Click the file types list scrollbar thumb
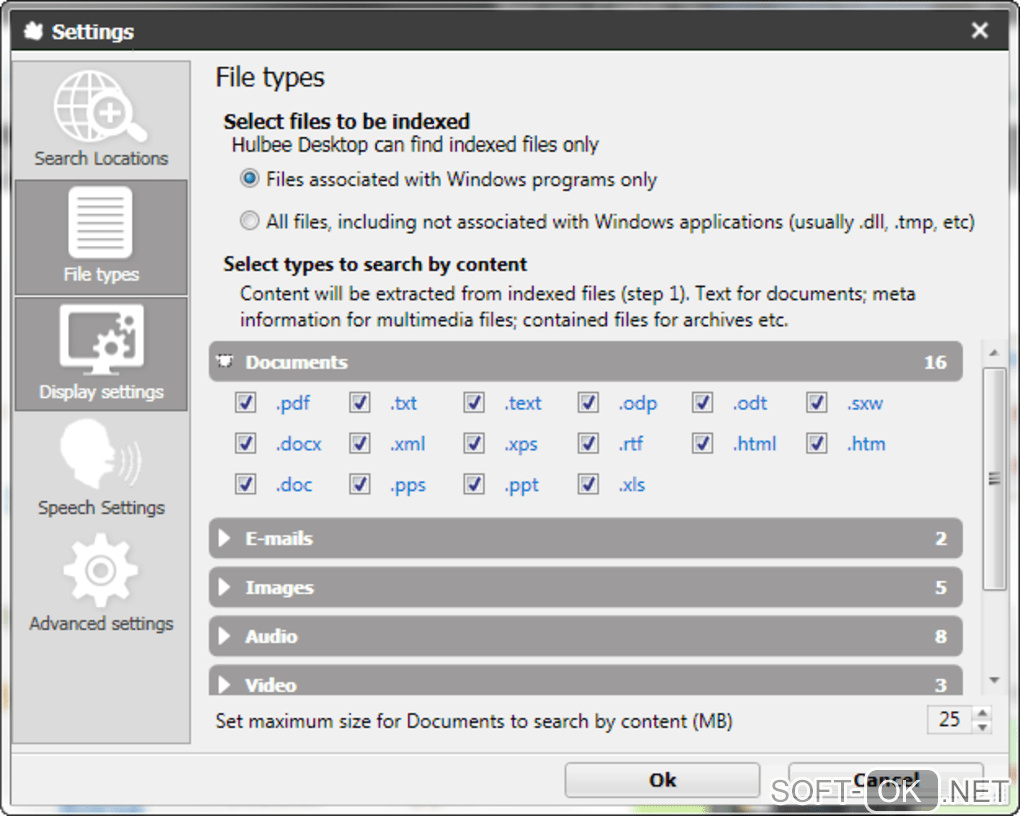This screenshot has width=1020, height=816. pos(994,479)
